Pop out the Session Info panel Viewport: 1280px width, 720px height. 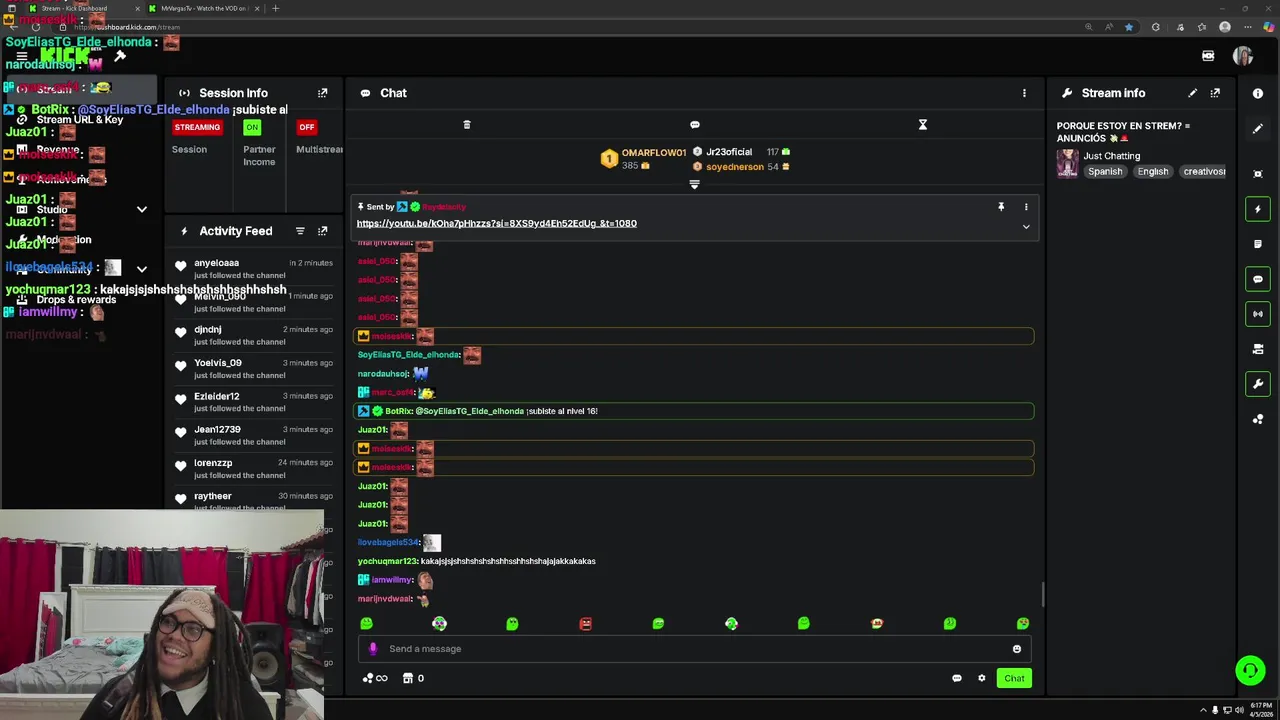[x=322, y=93]
